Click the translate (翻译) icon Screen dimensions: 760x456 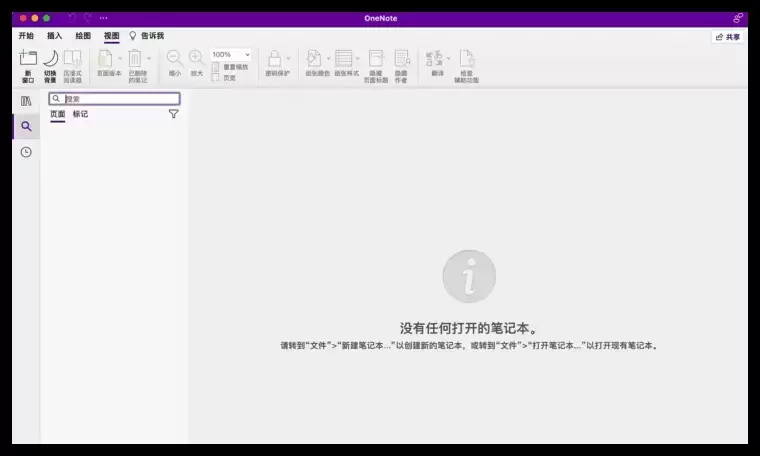click(434, 59)
